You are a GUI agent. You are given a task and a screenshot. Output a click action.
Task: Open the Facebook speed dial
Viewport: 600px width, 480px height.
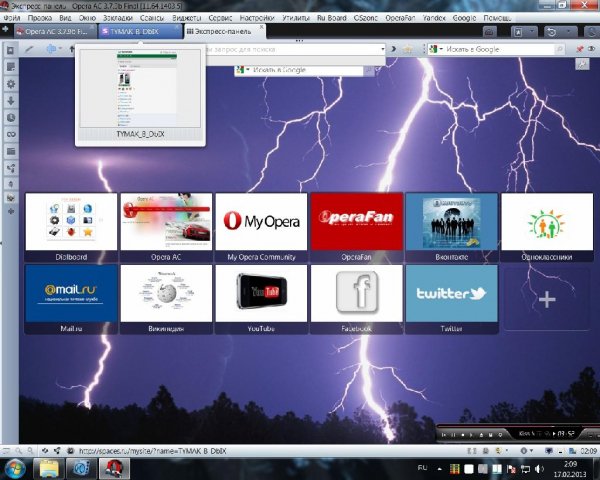click(357, 299)
